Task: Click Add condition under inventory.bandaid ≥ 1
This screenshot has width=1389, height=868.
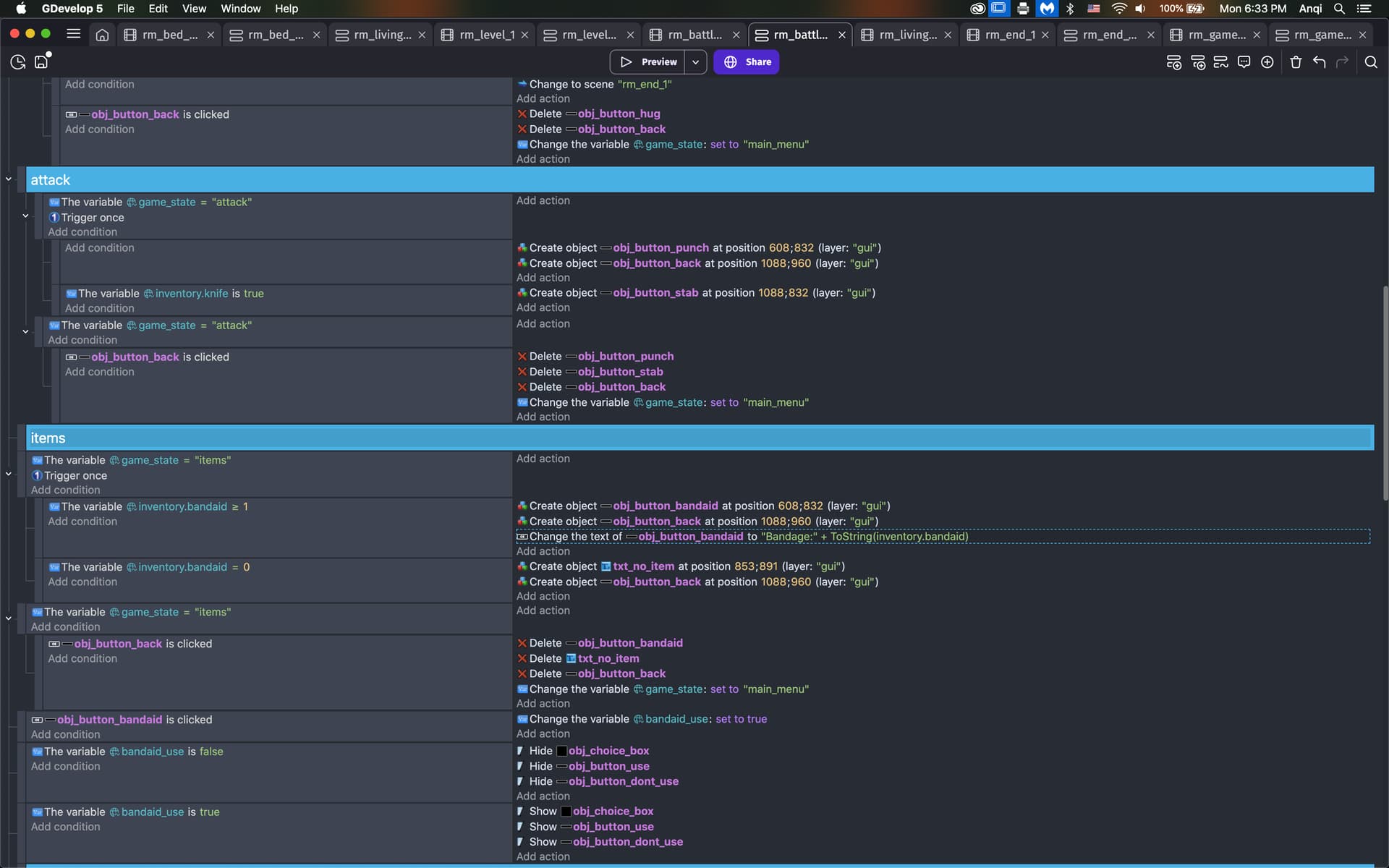Action: (82, 522)
